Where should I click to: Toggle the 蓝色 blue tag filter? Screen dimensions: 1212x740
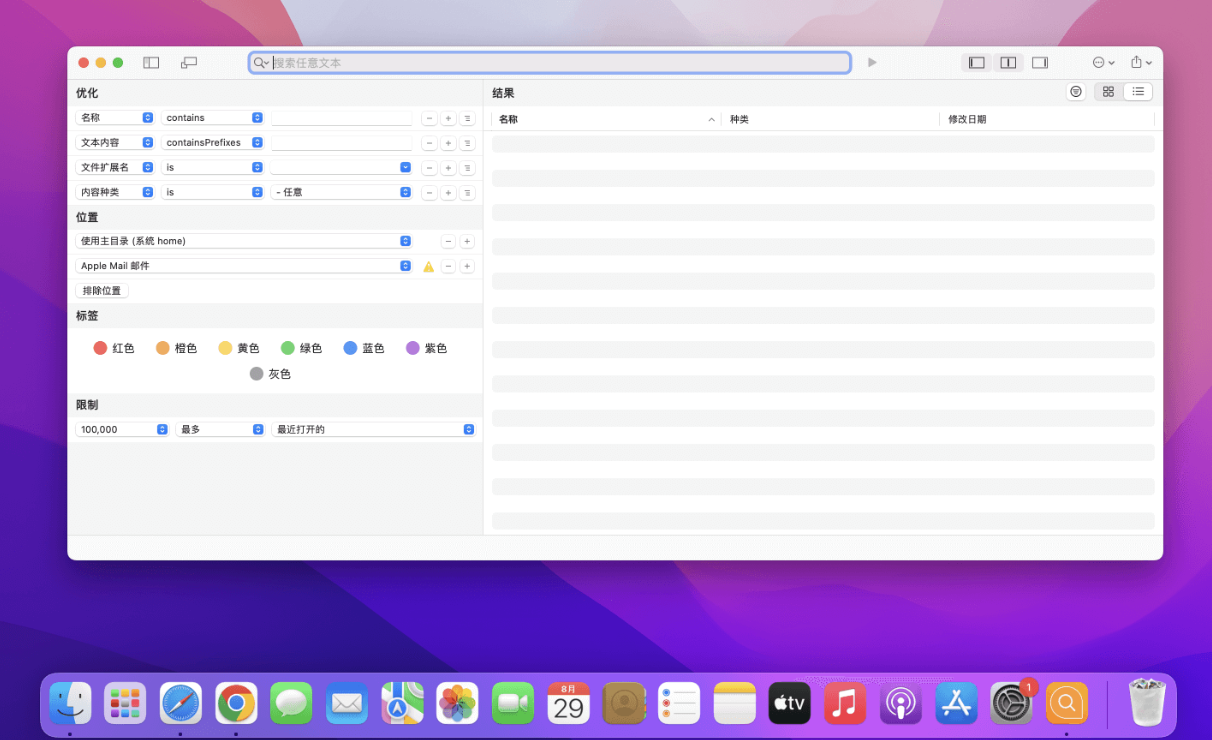tap(348, 347)
